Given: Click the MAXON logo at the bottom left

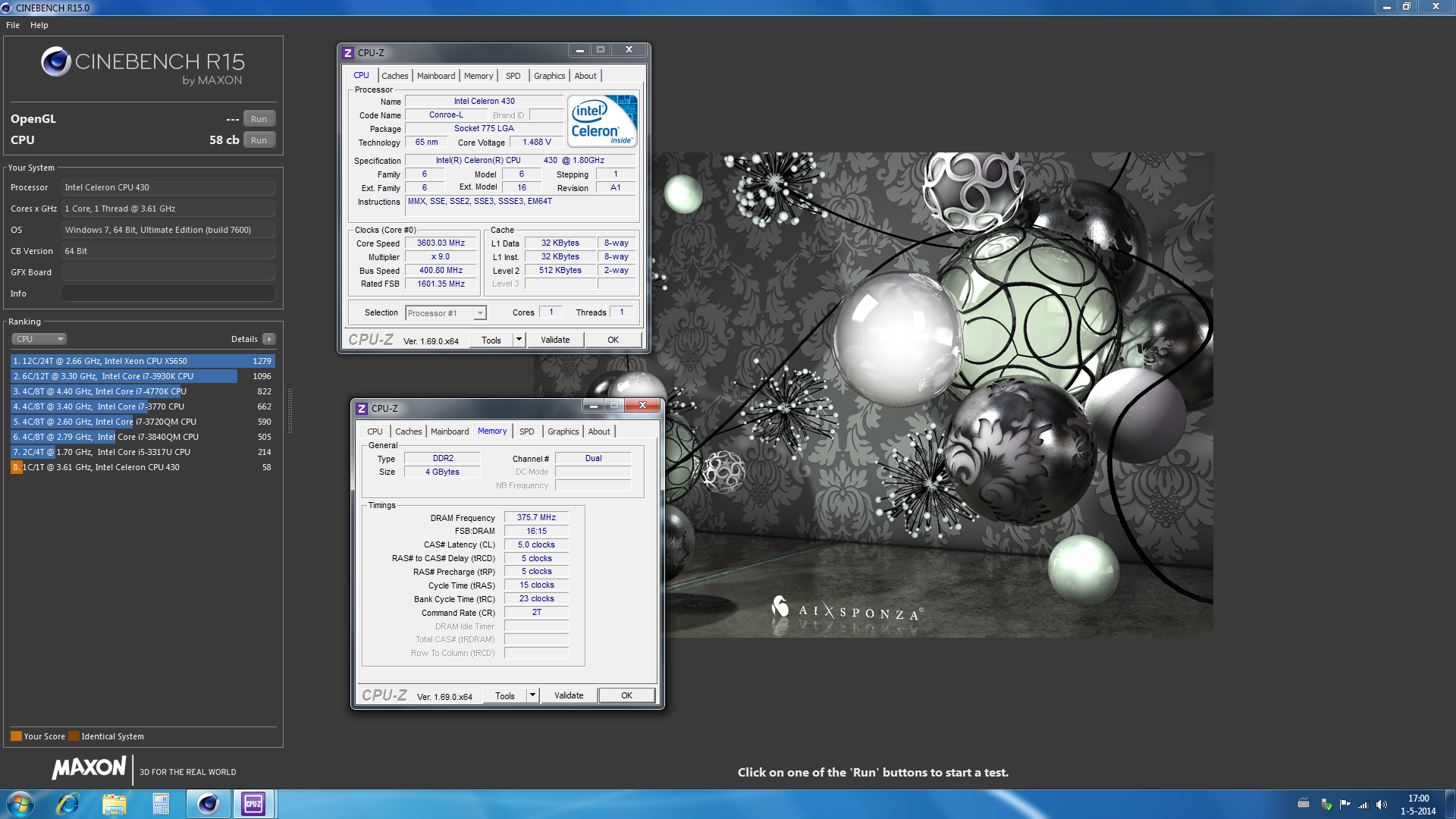Looking at the screenshot, I should tap(89, 768).
